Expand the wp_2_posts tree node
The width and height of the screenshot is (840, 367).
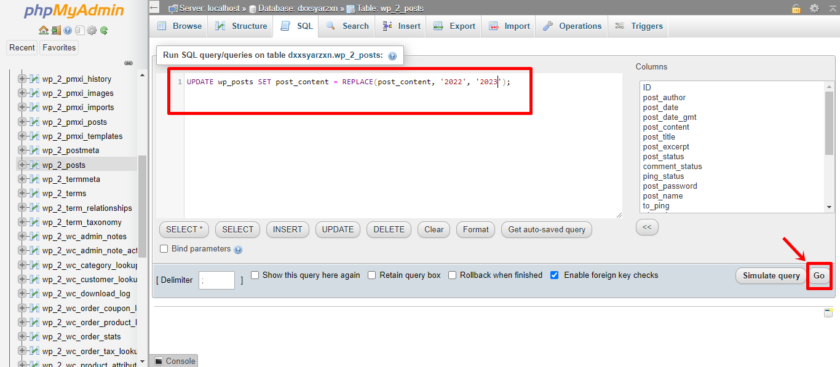click(x=22, y=165)
